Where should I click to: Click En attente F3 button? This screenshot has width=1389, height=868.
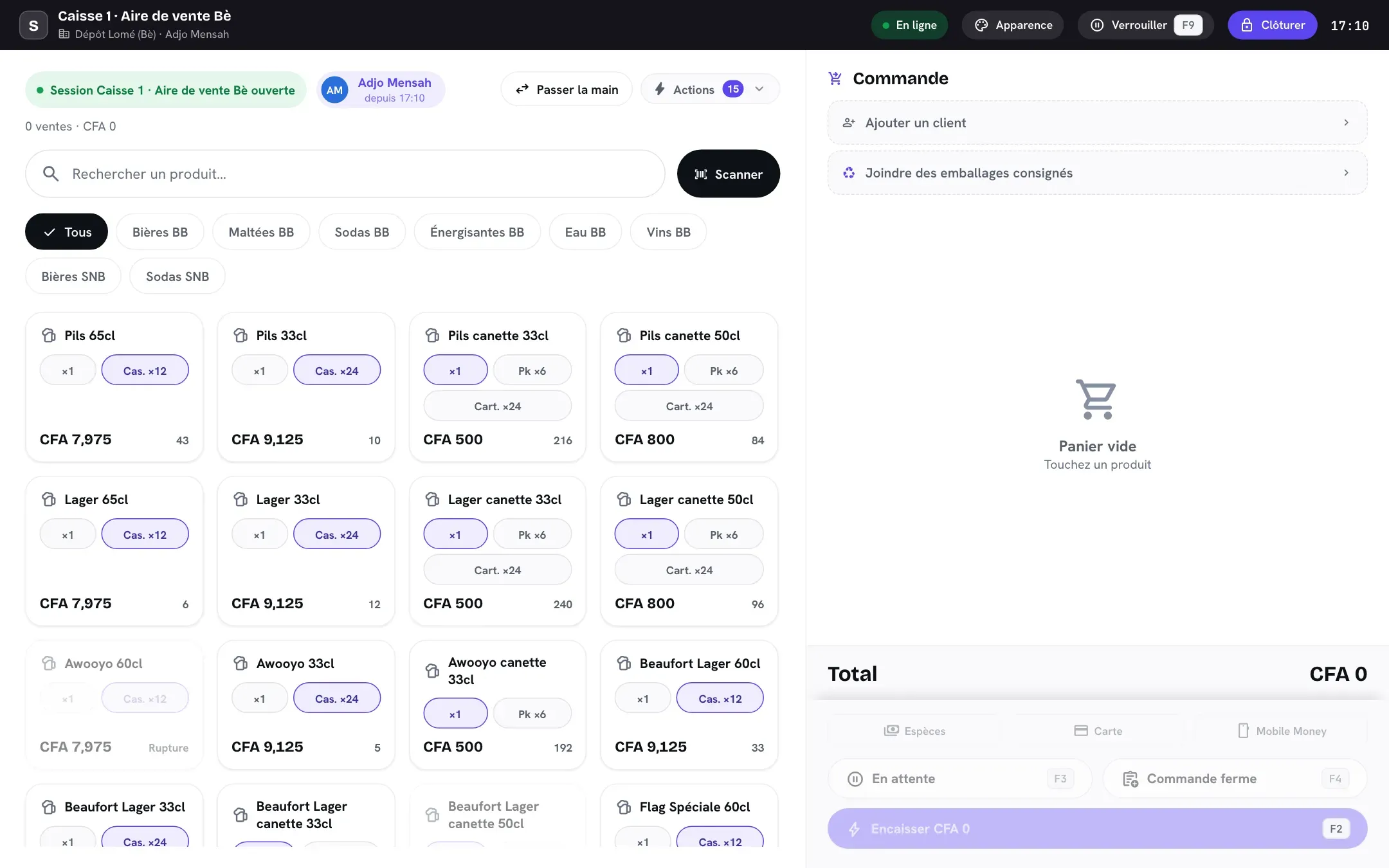pos(959,779)
